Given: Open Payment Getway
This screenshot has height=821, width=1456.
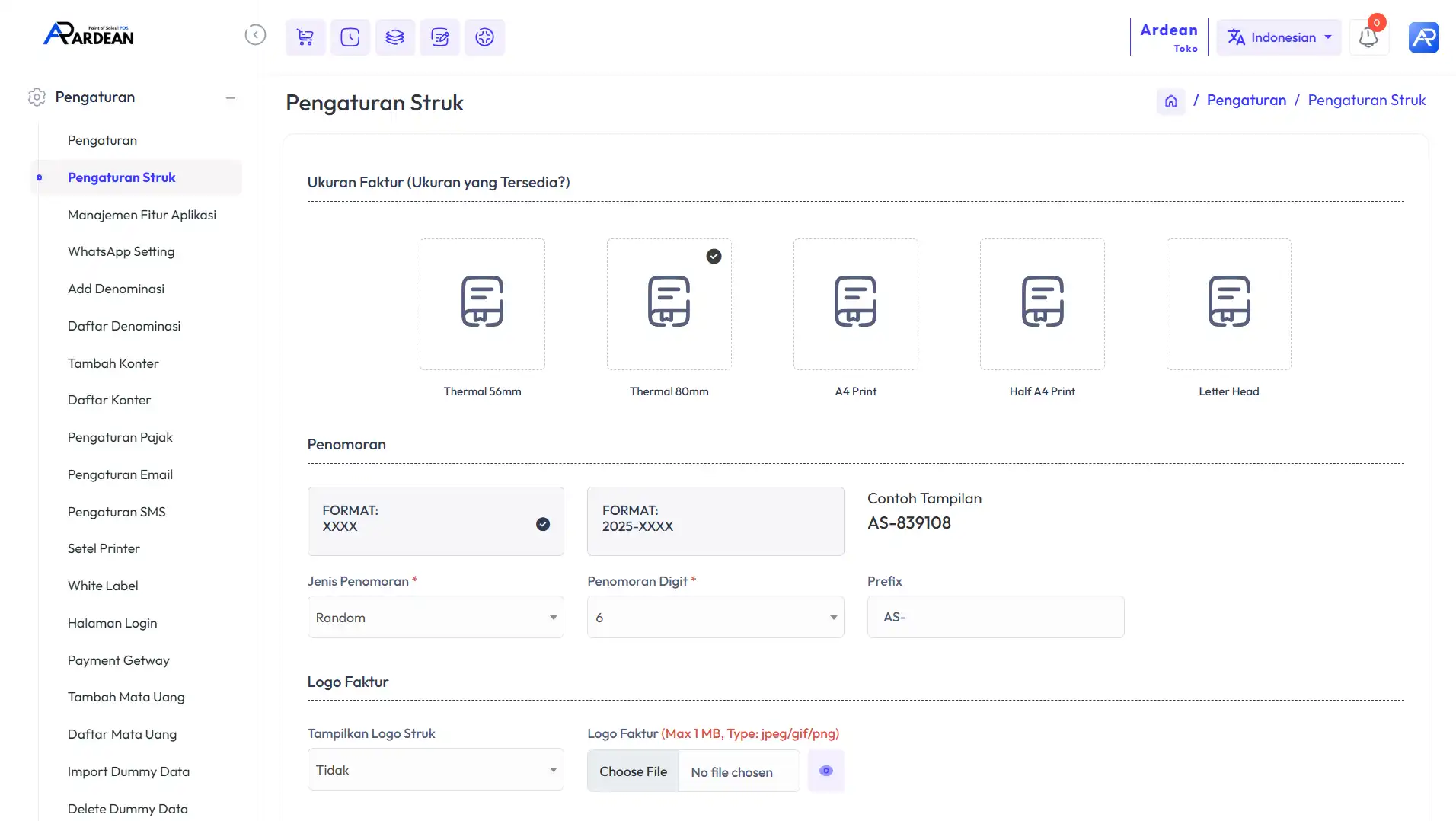Looking at the screenshot, I should (118, 660).
